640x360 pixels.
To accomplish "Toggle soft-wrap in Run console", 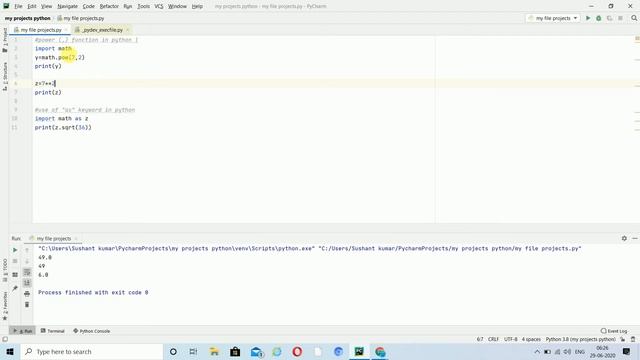I will [x=27, y=272].
